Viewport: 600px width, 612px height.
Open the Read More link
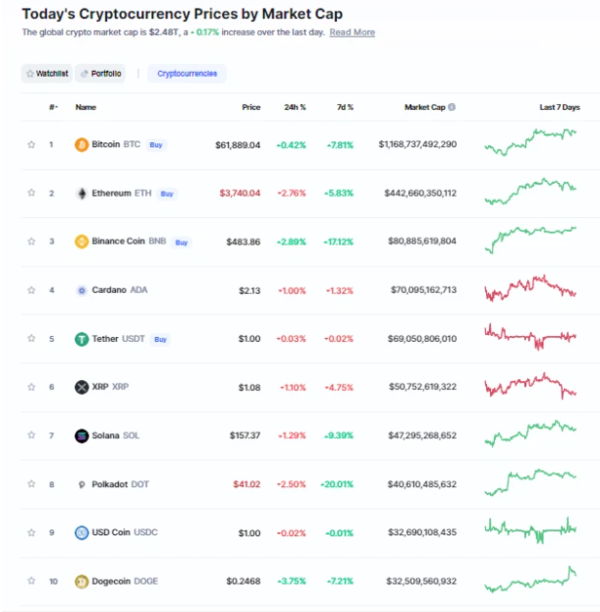click(352, 32)
